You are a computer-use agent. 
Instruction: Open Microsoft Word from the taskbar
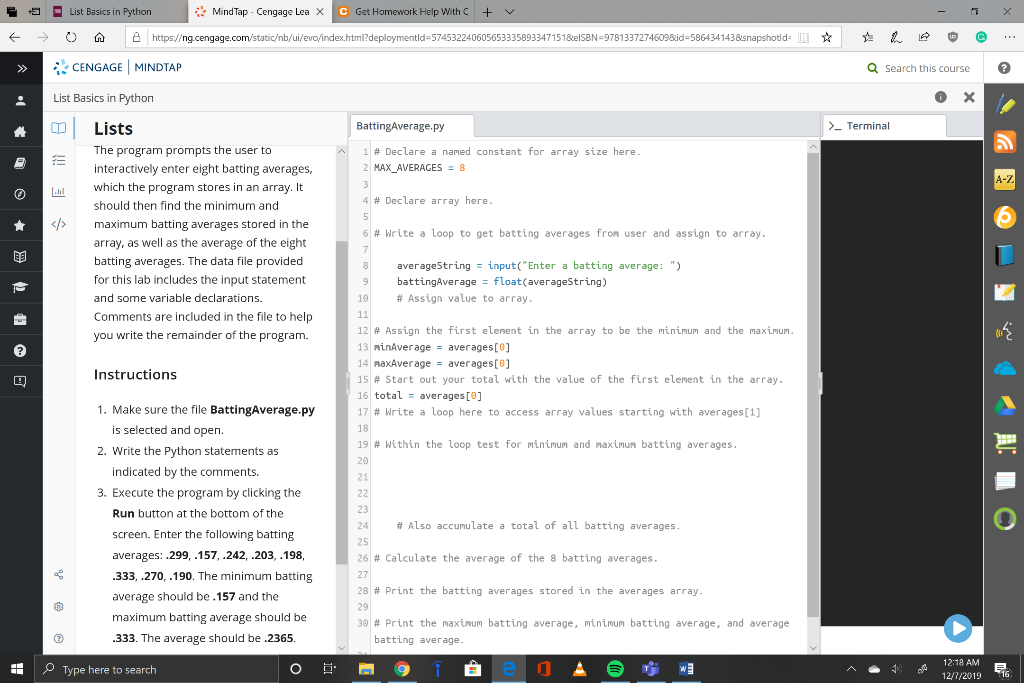(685, 668)
